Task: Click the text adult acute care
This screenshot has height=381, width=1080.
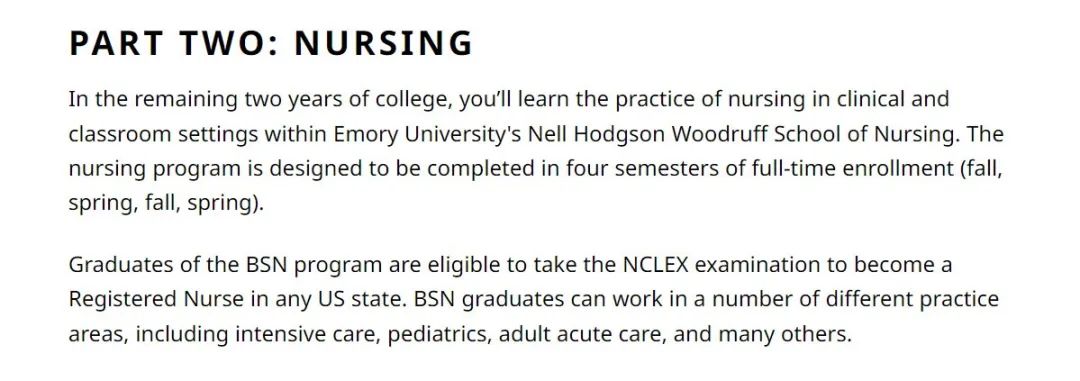Action: 581,335
